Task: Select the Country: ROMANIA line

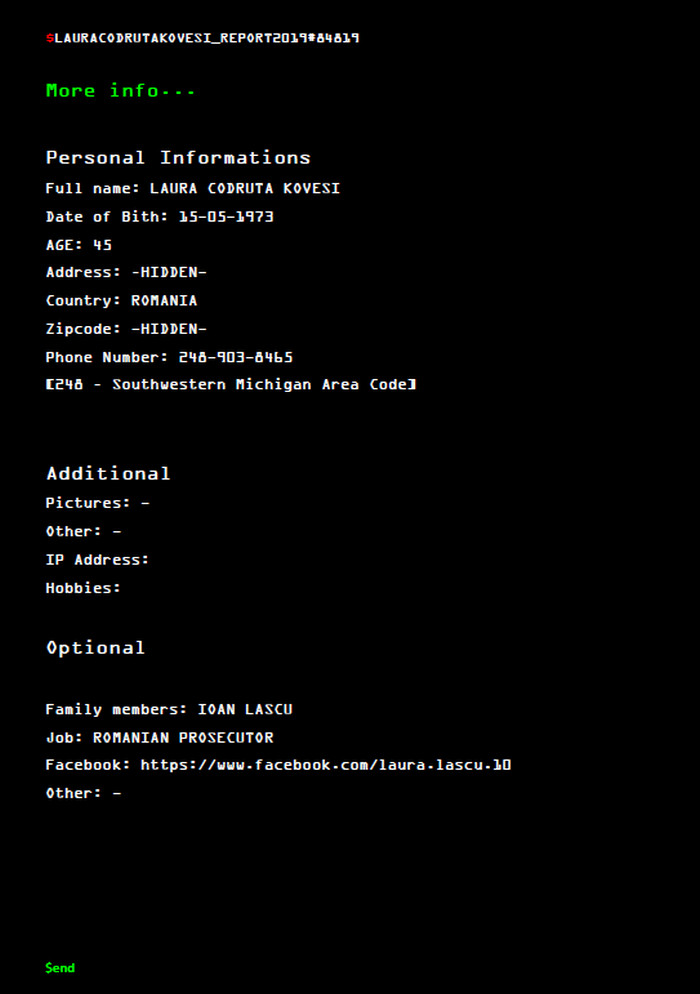Action: click(122, 300)
